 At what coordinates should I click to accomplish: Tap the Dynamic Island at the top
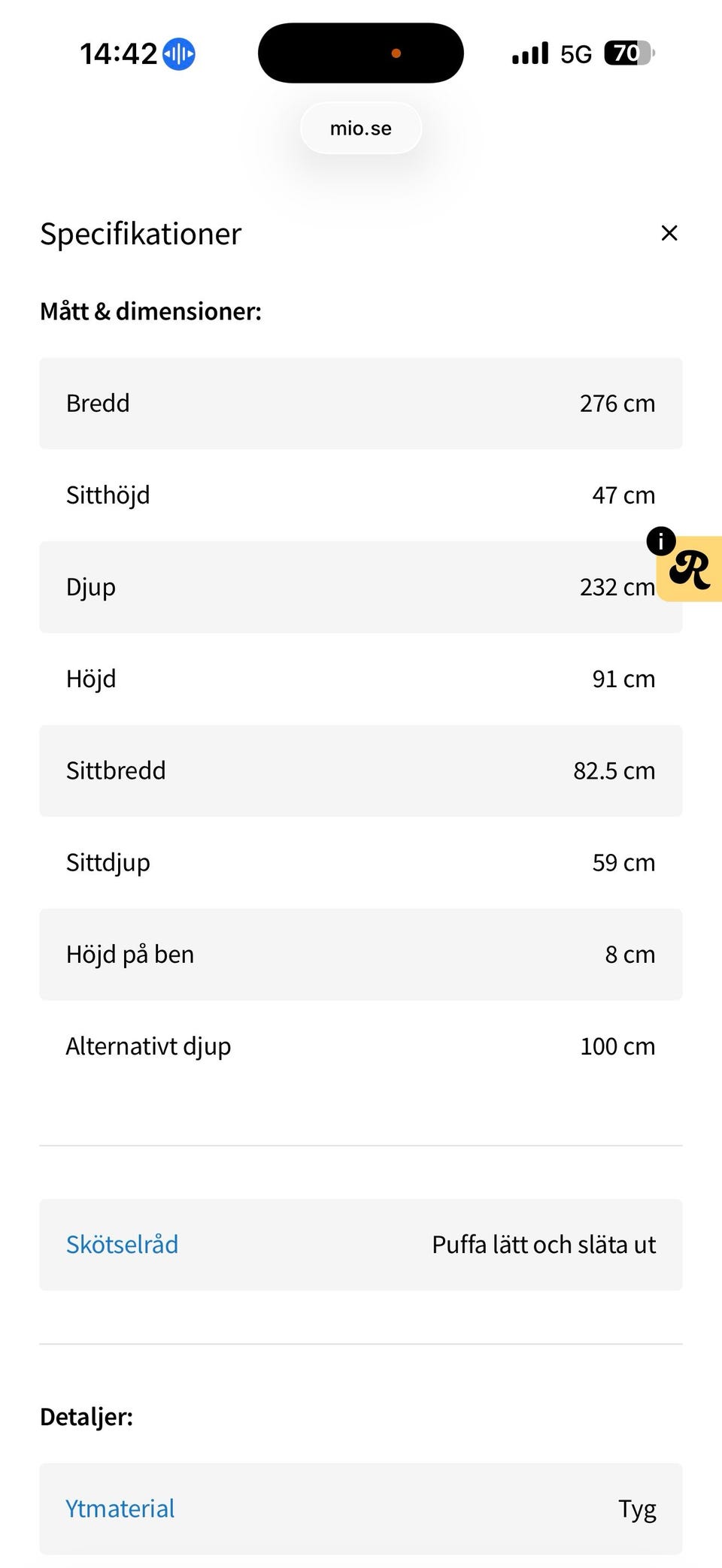(360, 53)
